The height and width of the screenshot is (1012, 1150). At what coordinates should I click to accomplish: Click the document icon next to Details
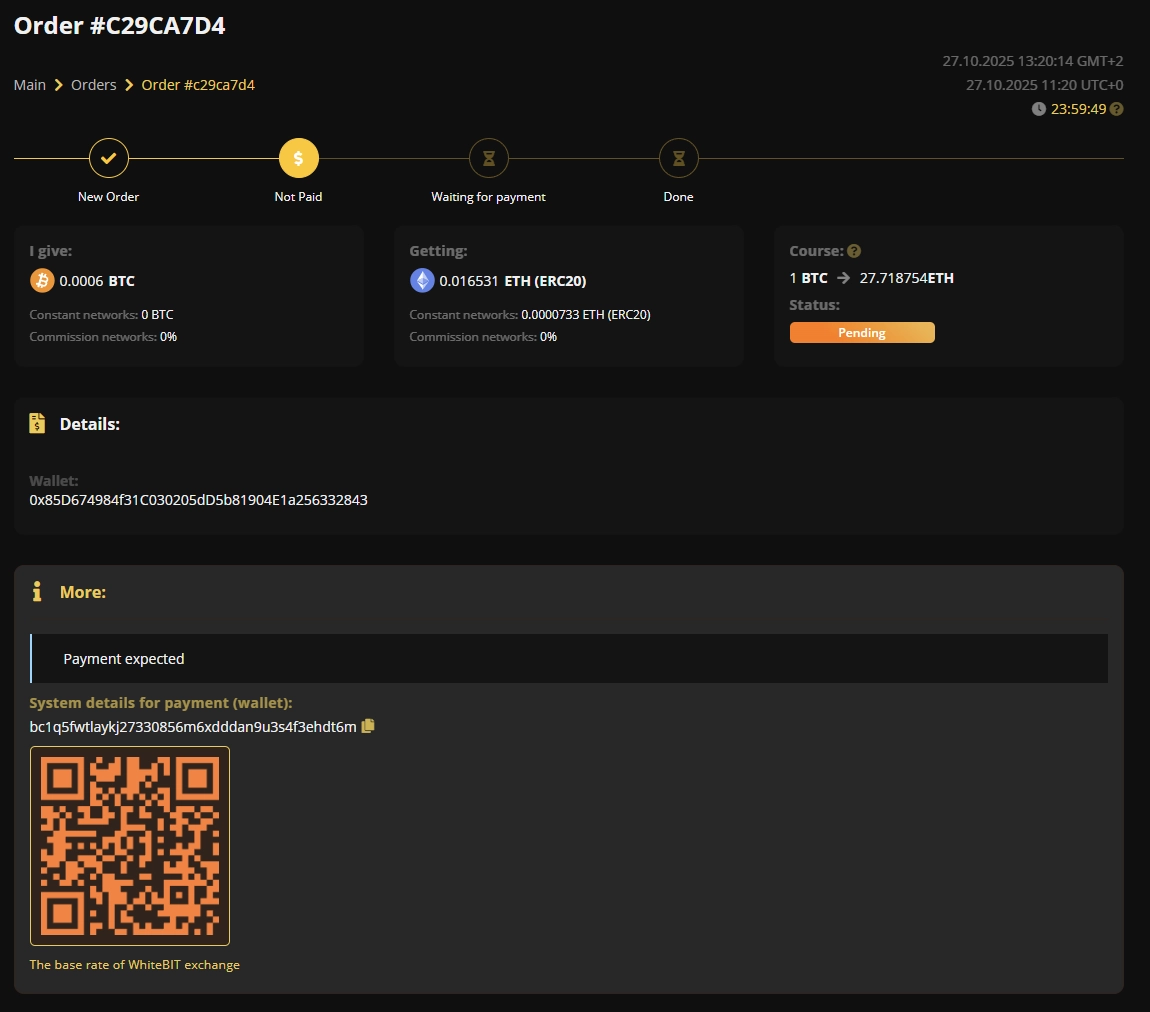37,423
